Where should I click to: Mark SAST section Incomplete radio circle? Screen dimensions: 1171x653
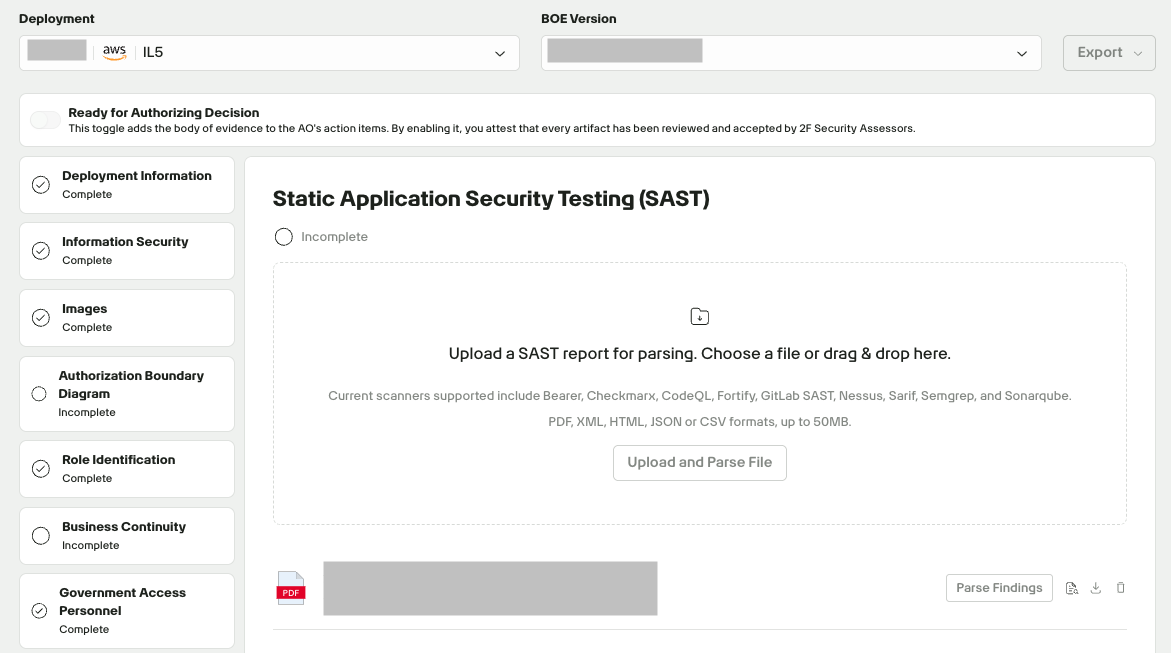coord(284,237)
